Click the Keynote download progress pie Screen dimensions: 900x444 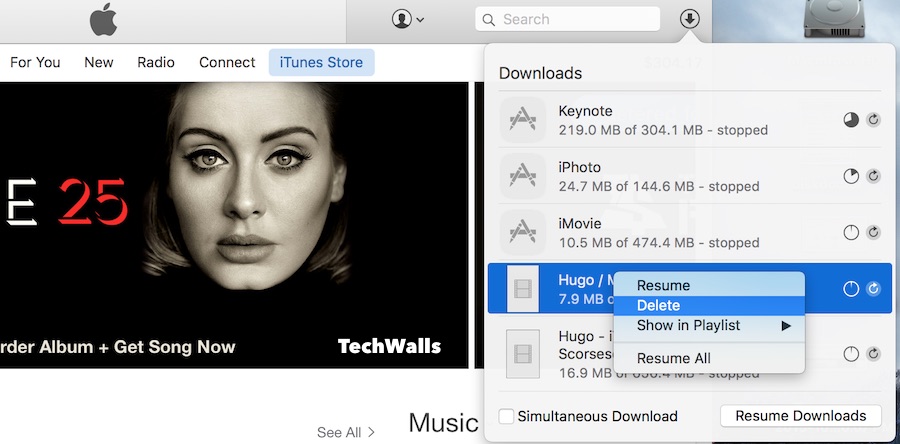click(851, 120)
